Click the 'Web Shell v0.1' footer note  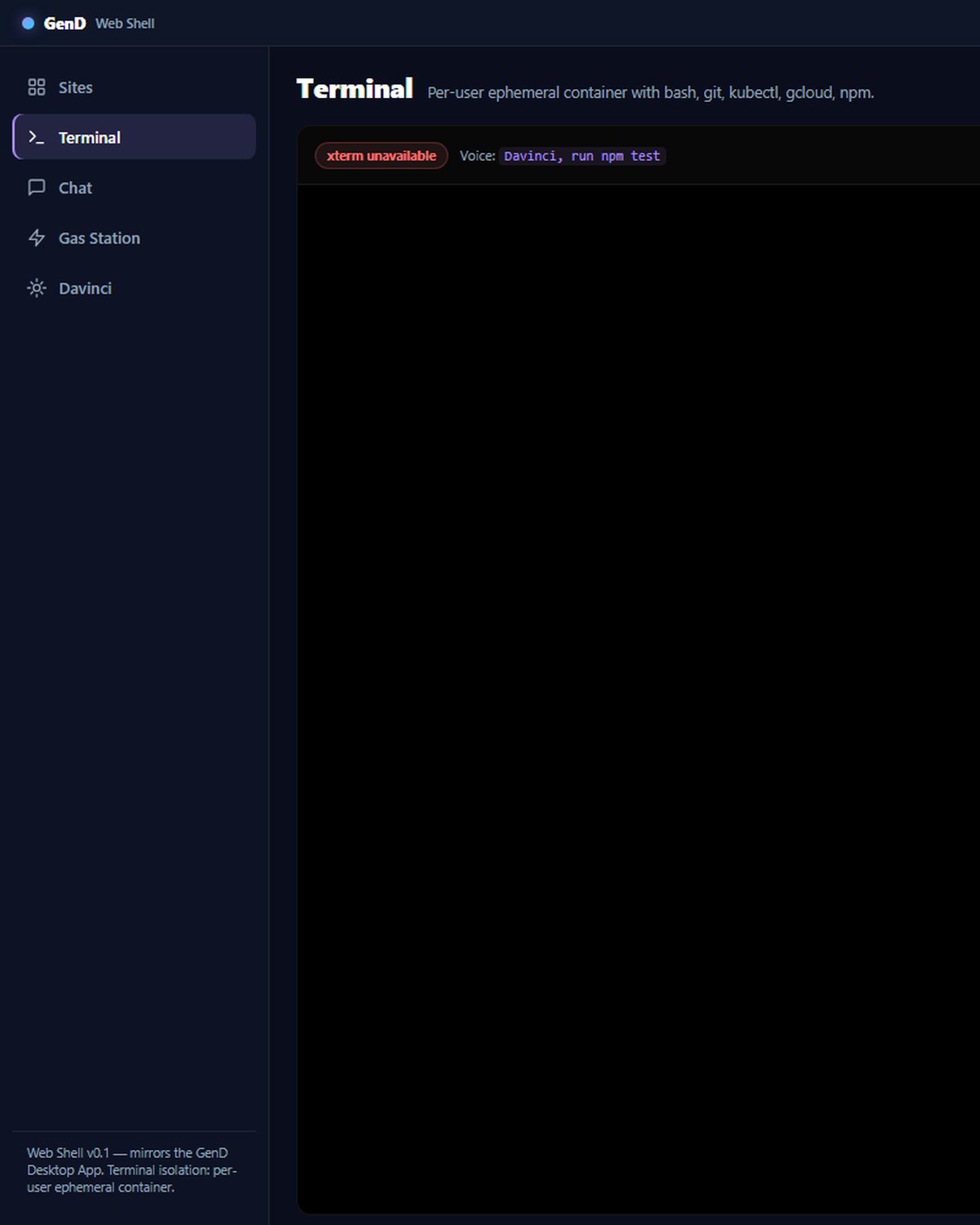point(131,1170)
